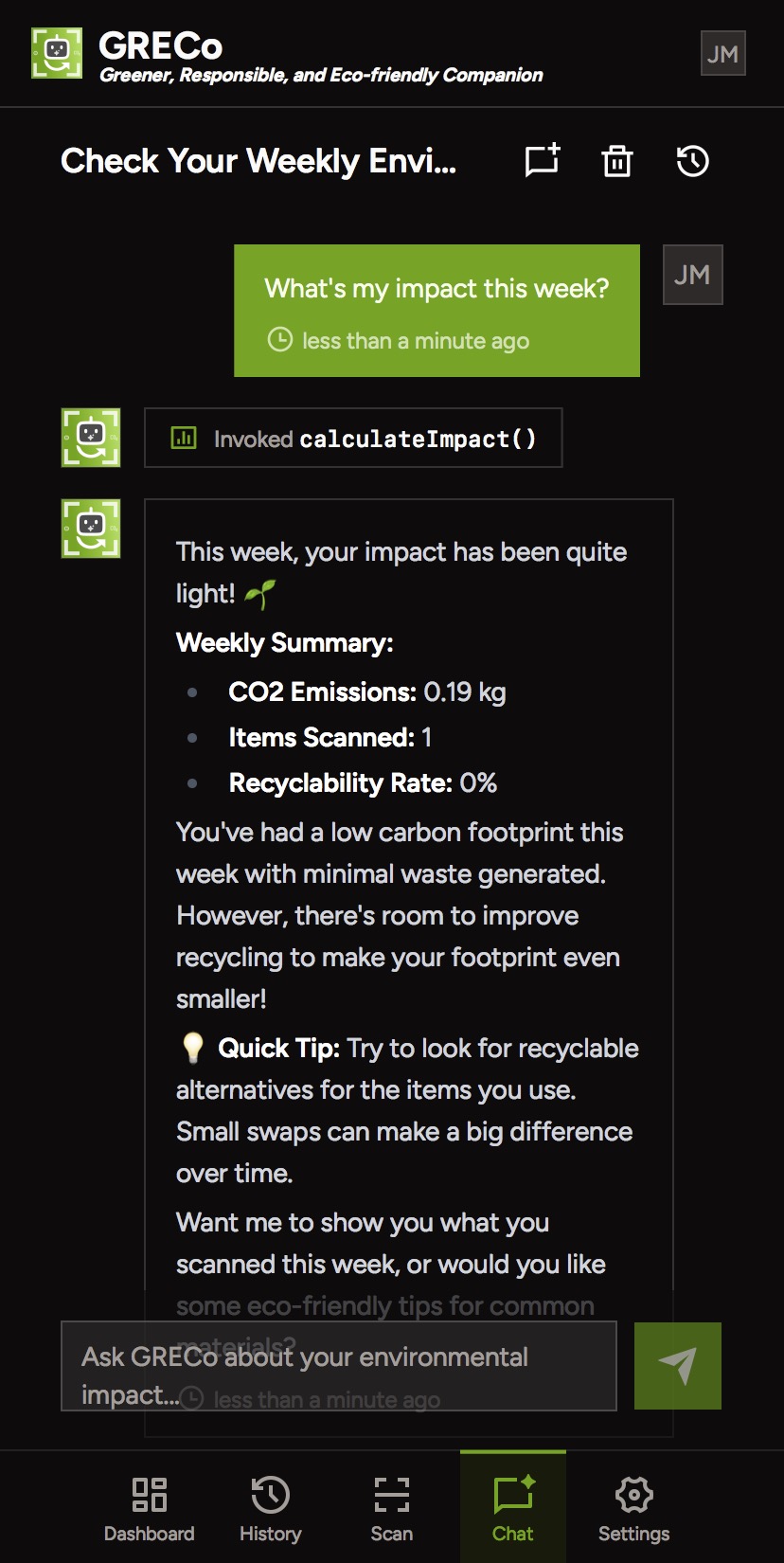Click the bar chart icon in invoked chip

[184, 438]
